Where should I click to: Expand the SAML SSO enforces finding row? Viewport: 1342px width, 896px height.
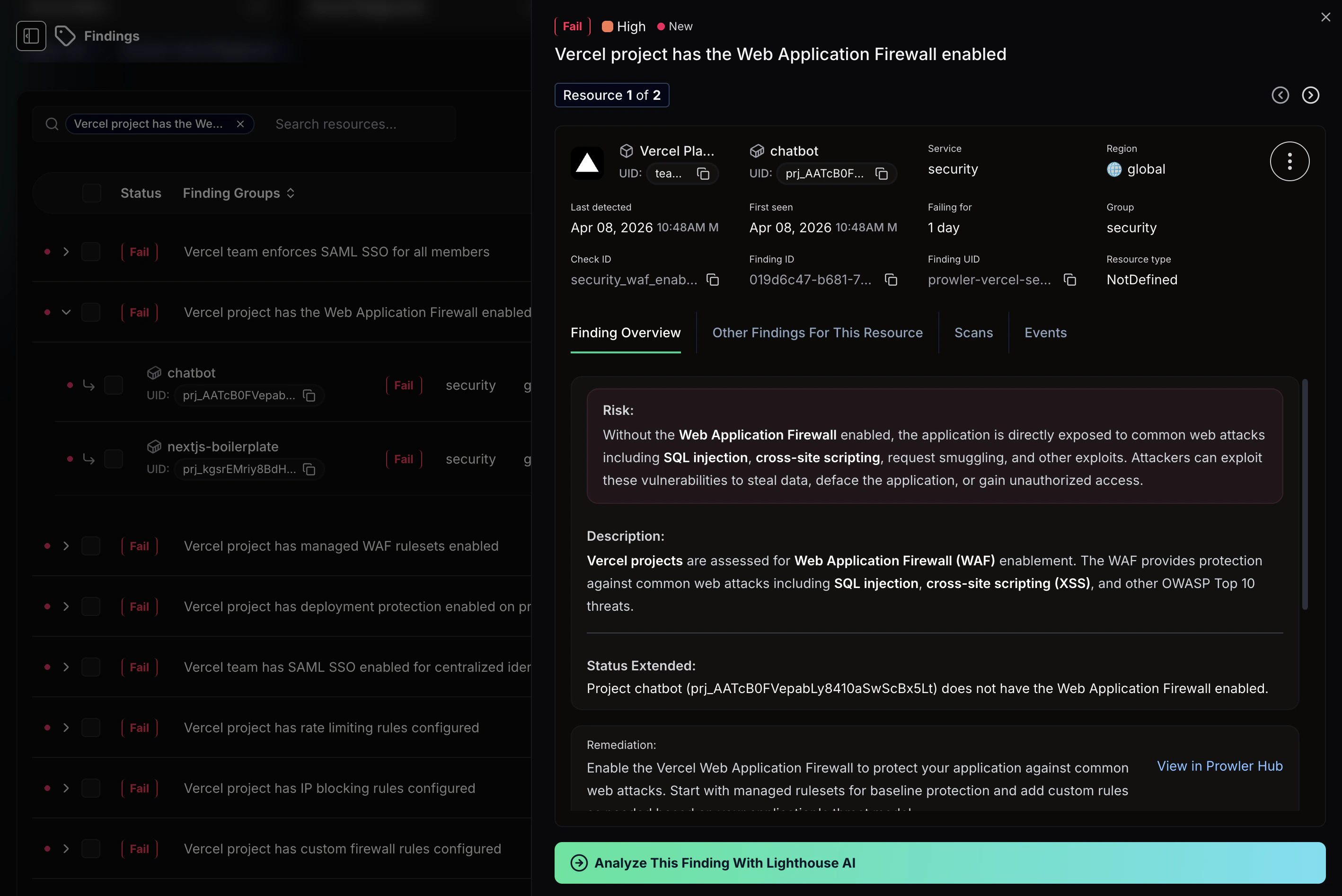pos(66,252)
